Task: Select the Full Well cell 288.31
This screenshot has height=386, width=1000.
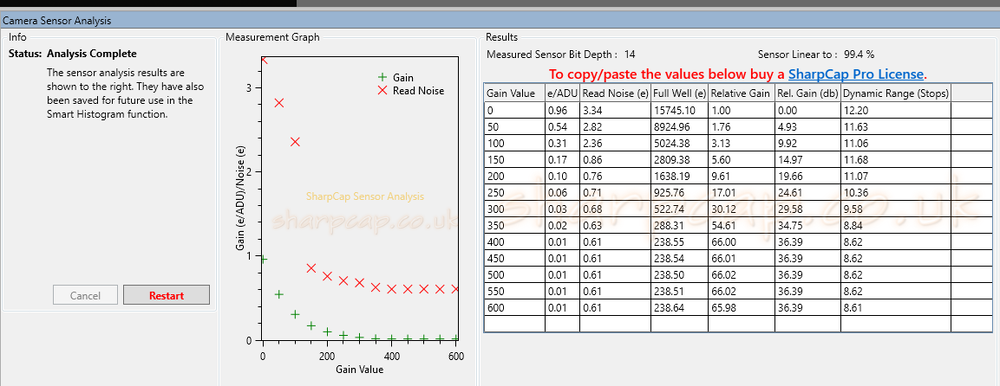Action: point(680,226)
